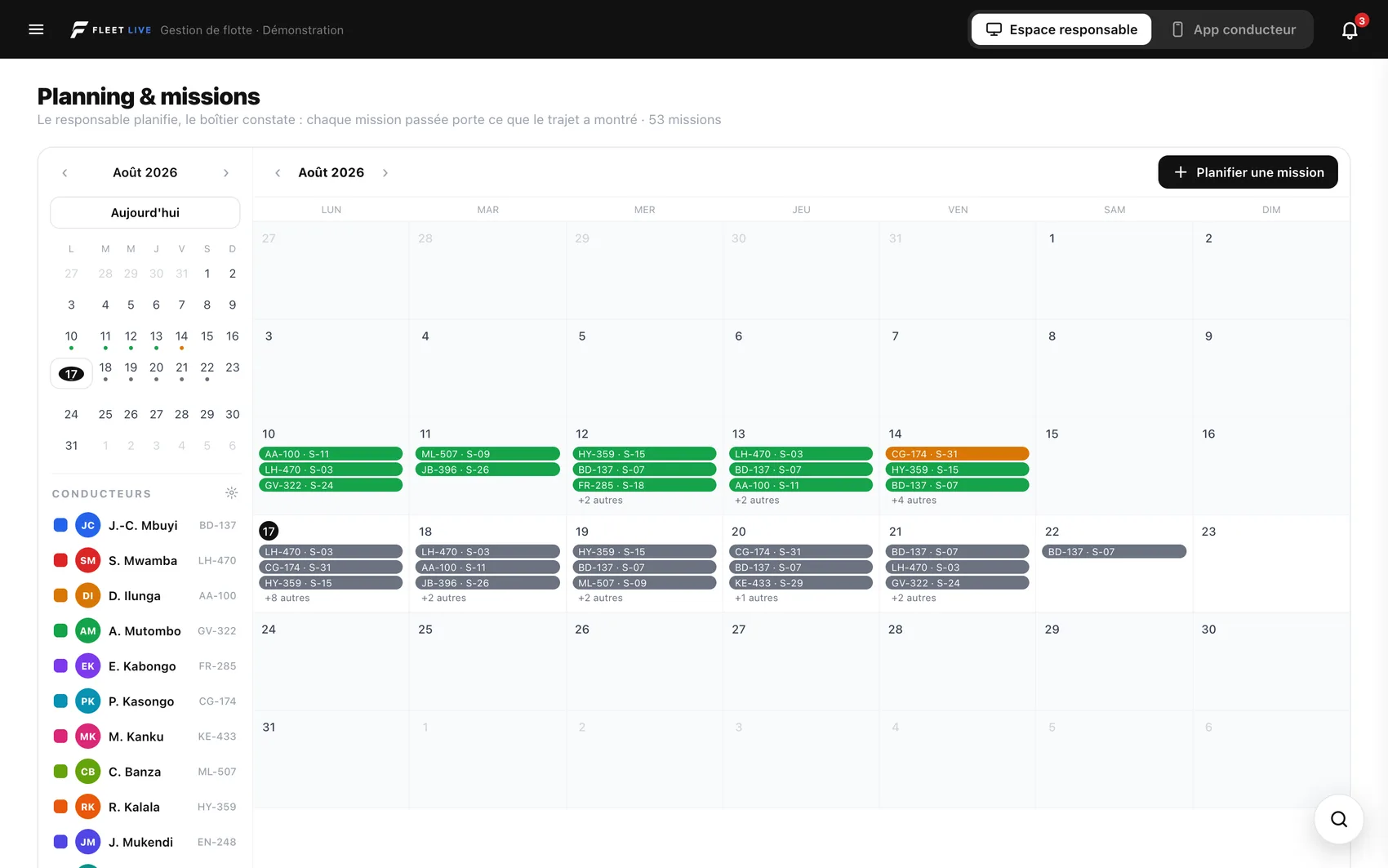Switch to Espace responsable tab
The width and height of the screenshot is (1388, 868).
(x=1061, y=29)
